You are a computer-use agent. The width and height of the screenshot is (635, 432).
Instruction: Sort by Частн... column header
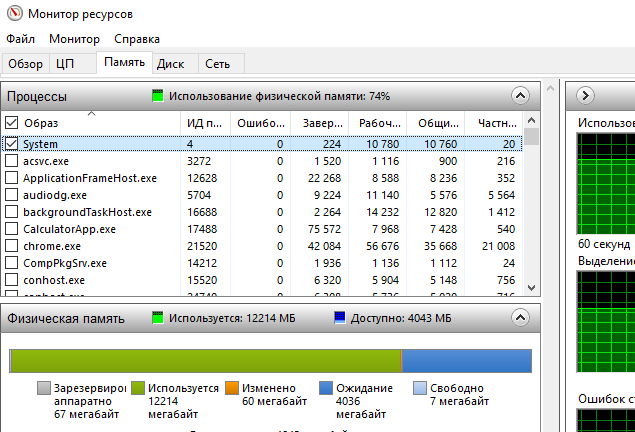(493, 123)
